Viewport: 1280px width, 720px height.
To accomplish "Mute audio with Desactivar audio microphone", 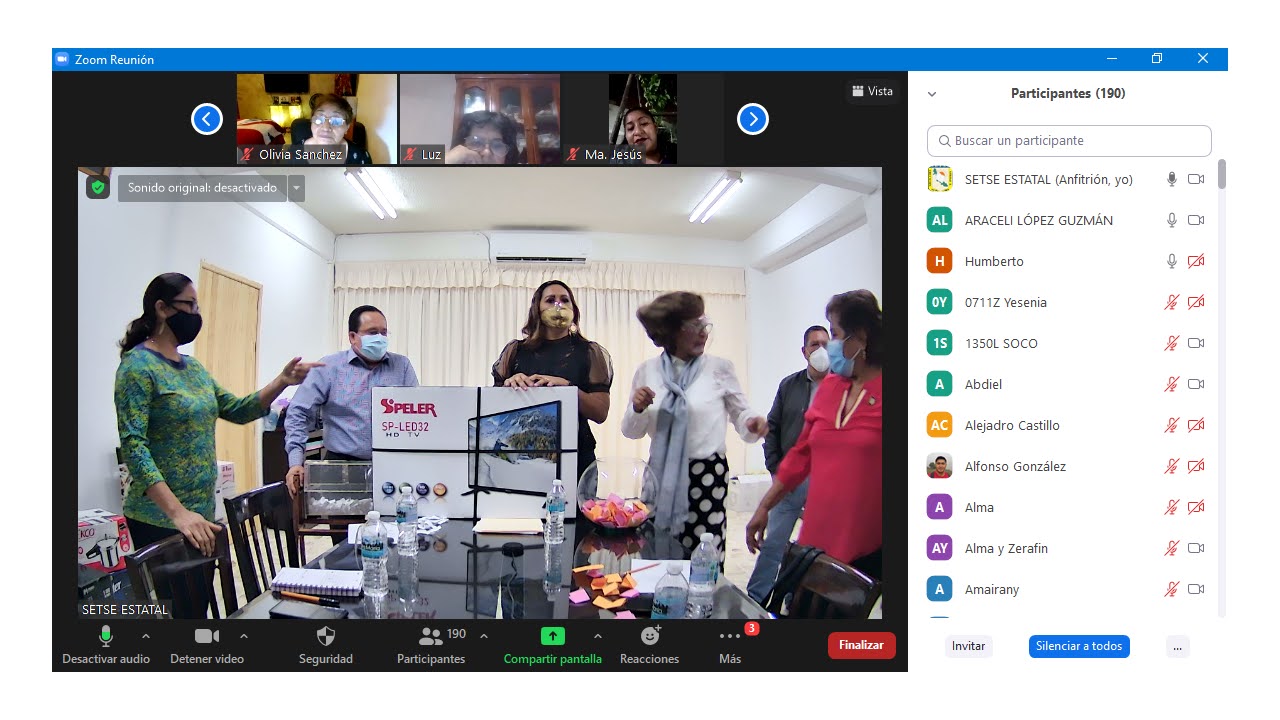I will [106, 645].
